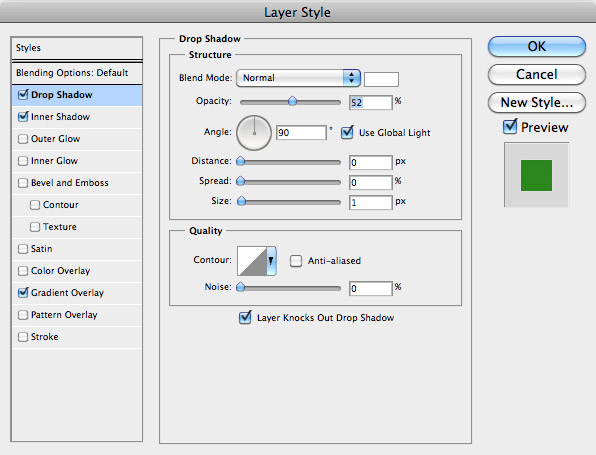Click the drop shadow color swatch
Screen dimensions: 596x455
(381, 79)
